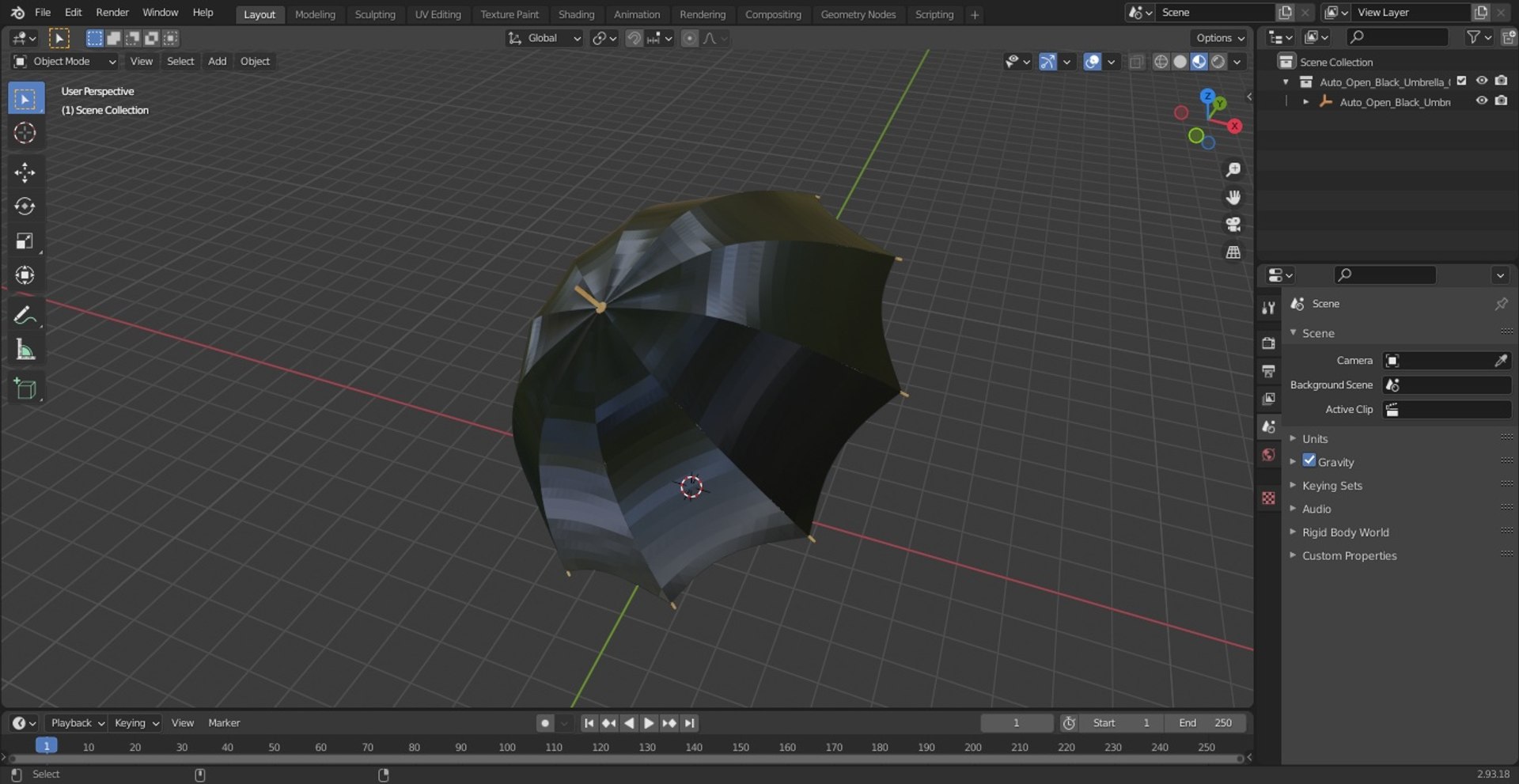
Task: Switch to the Geometry Nodes workspace tab
Action: [858, 14]
